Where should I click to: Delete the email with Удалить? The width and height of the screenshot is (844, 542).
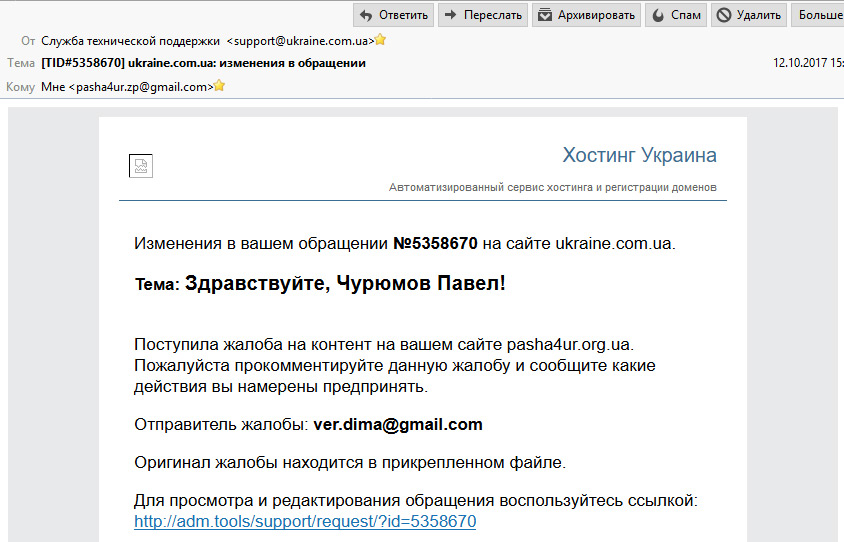(x=749, y=15)
